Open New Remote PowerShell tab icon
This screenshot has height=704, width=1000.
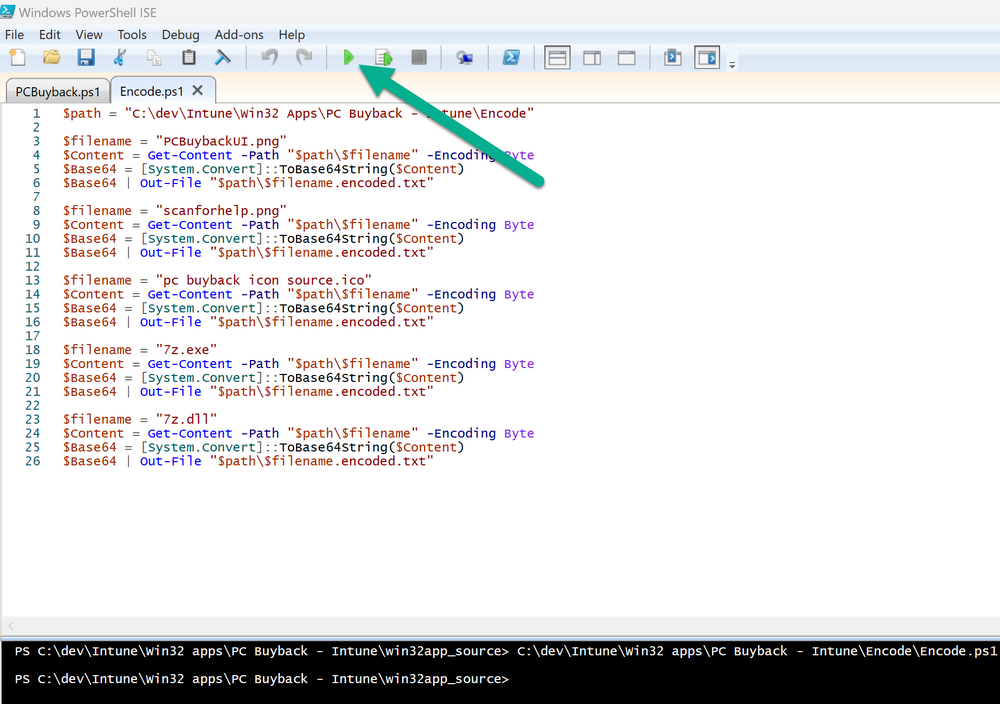point(465,58)
